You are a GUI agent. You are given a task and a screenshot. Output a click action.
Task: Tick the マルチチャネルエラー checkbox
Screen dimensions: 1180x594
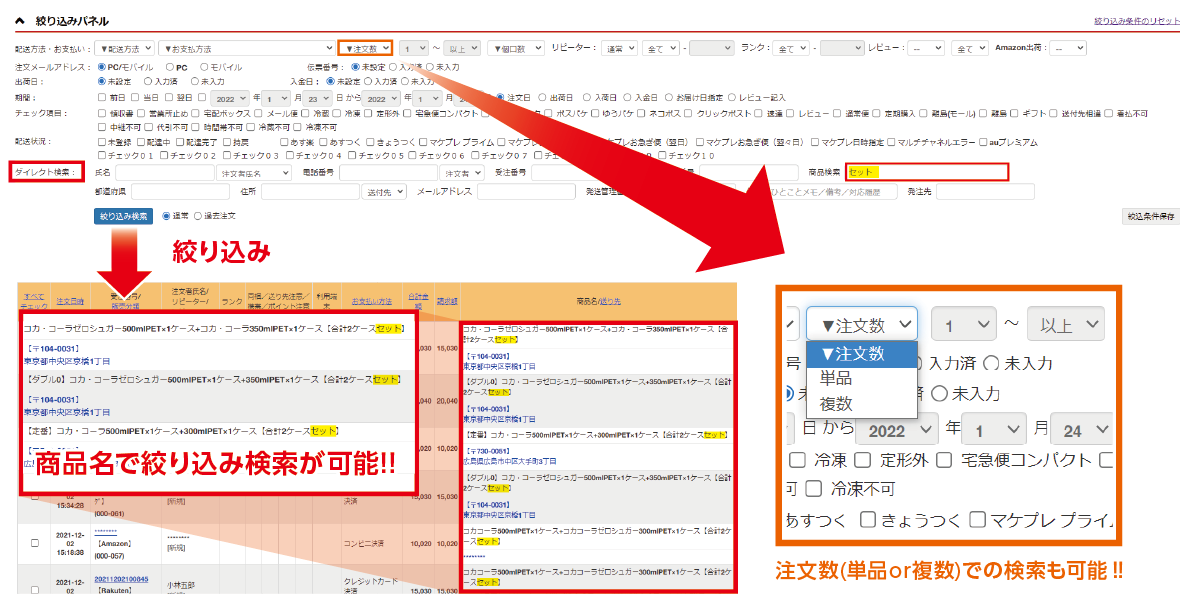coord(893,142)
